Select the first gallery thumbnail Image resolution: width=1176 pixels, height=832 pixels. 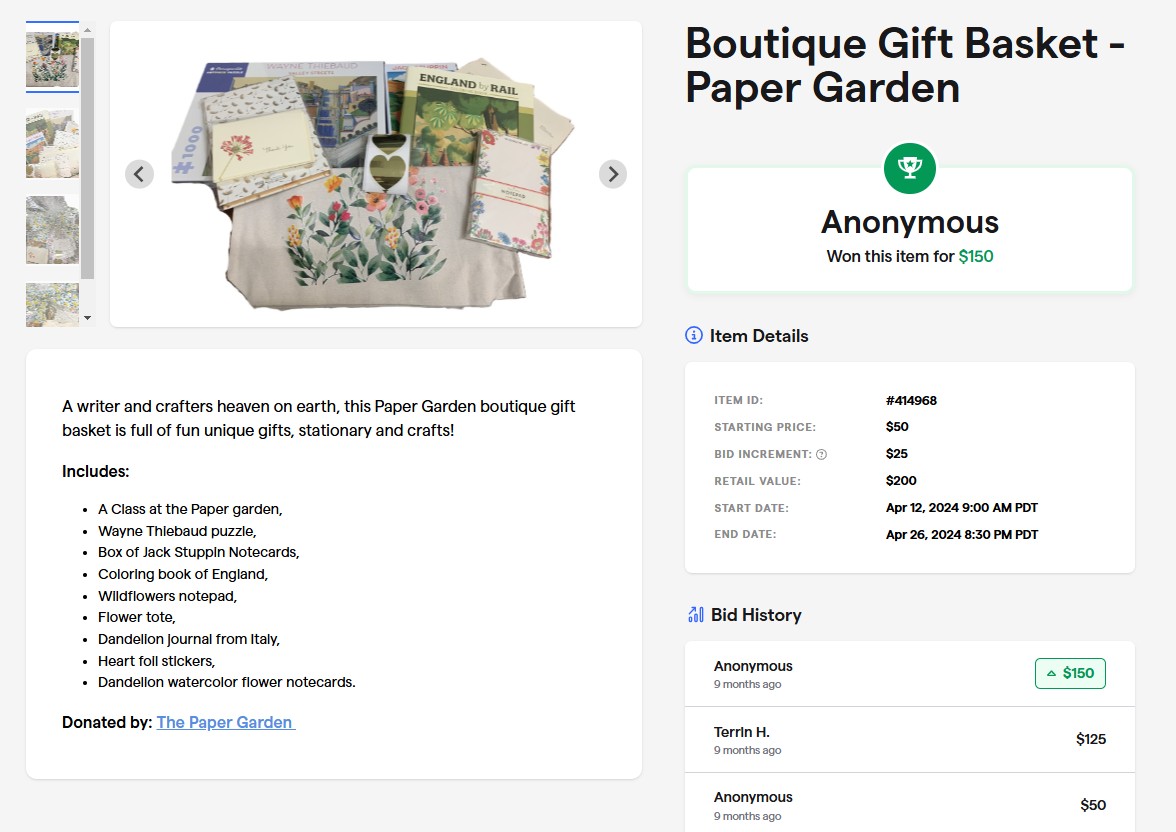52,58
